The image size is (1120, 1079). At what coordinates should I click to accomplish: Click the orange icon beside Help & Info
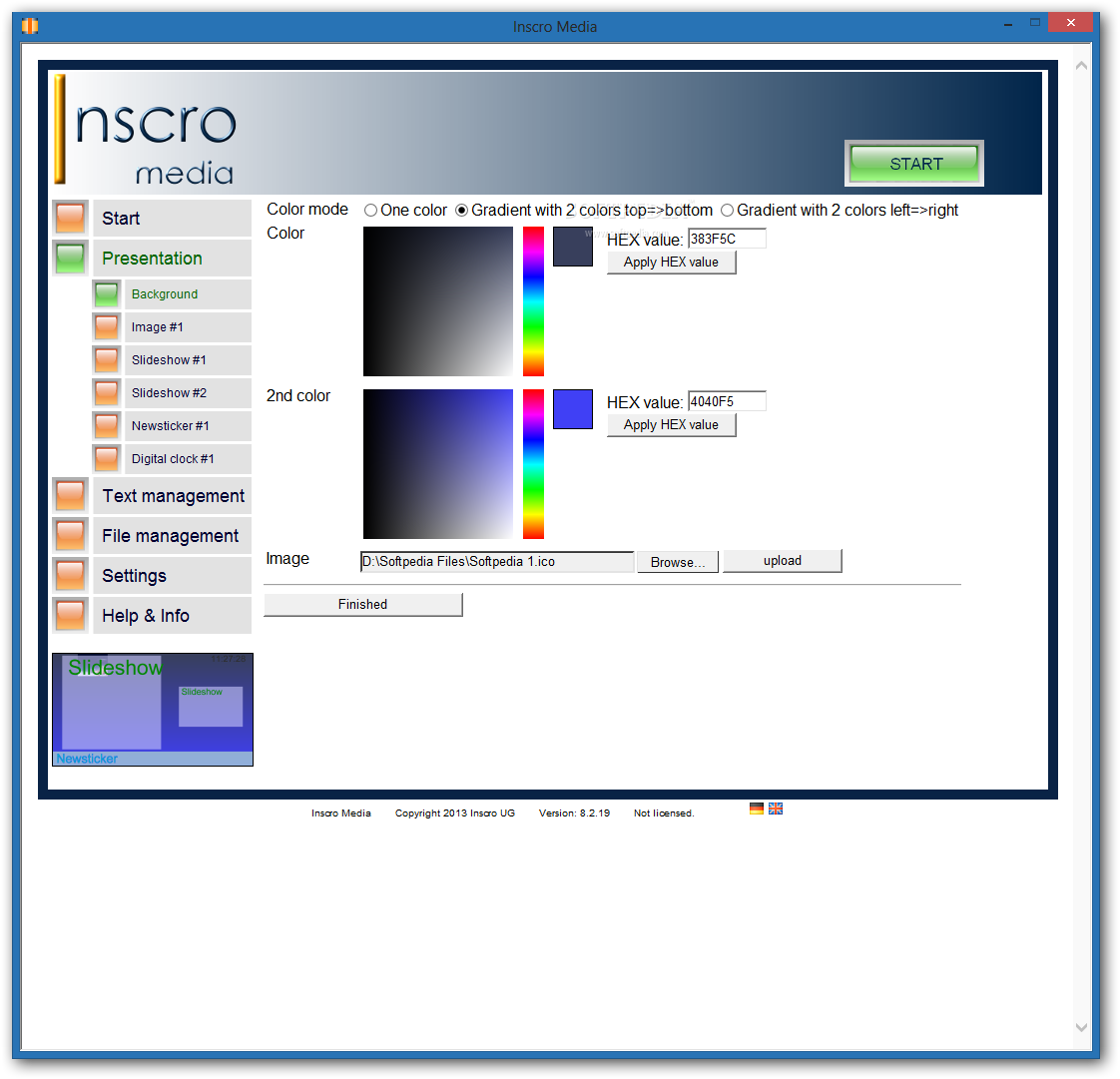point(70,616)
